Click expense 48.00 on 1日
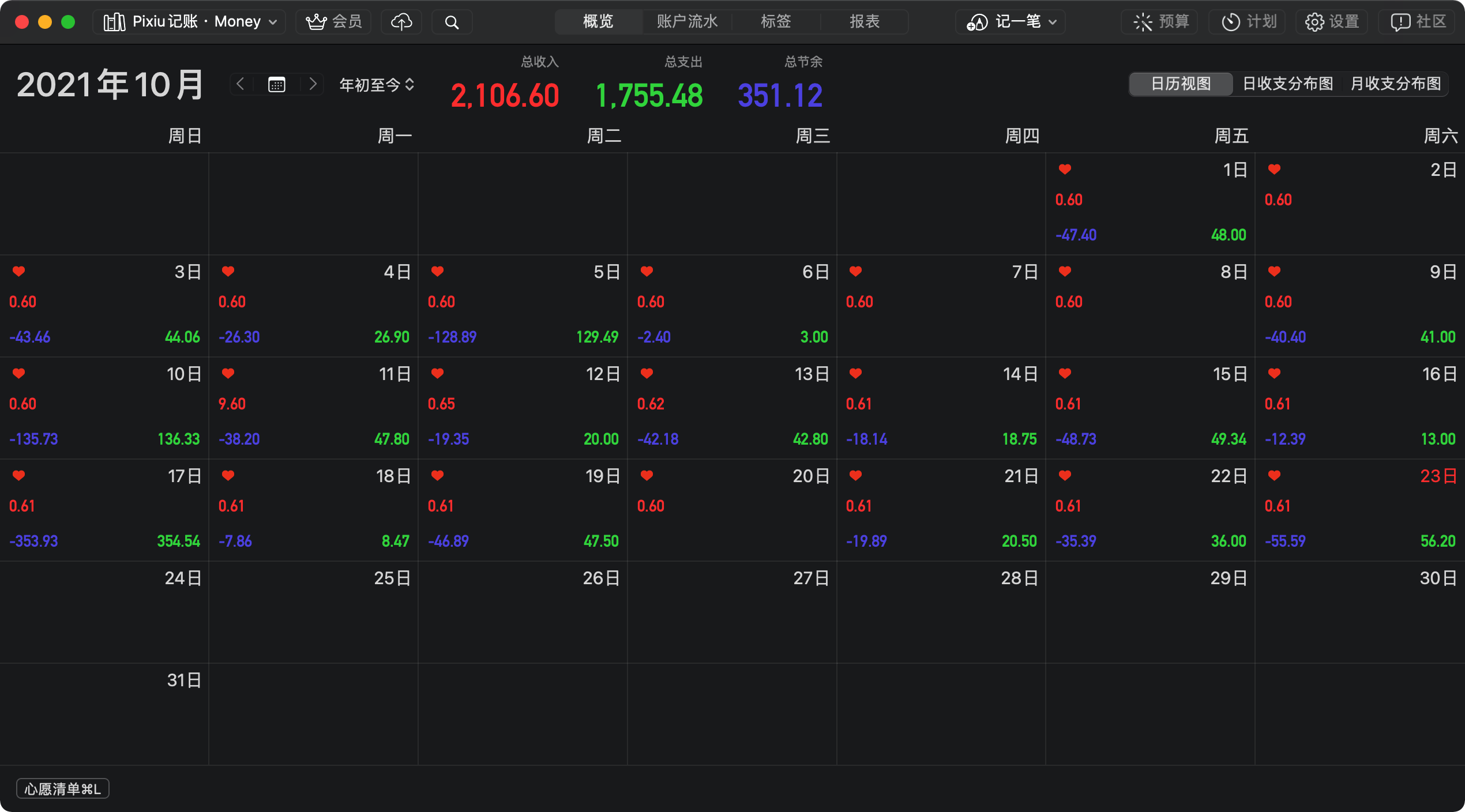Screen dimensions: 1465x812 click(1229, 235)
